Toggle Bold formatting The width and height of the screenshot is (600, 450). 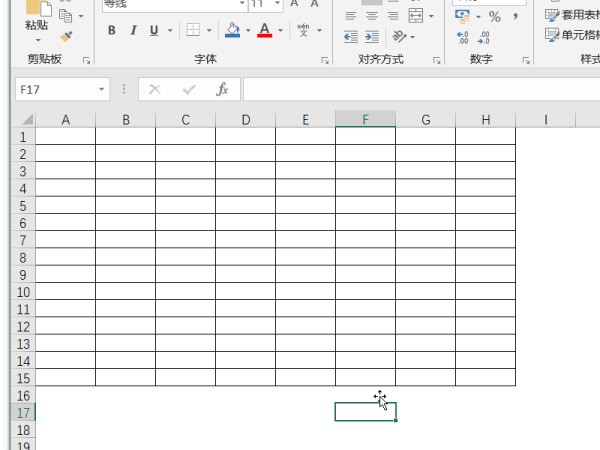pos(111,30)
